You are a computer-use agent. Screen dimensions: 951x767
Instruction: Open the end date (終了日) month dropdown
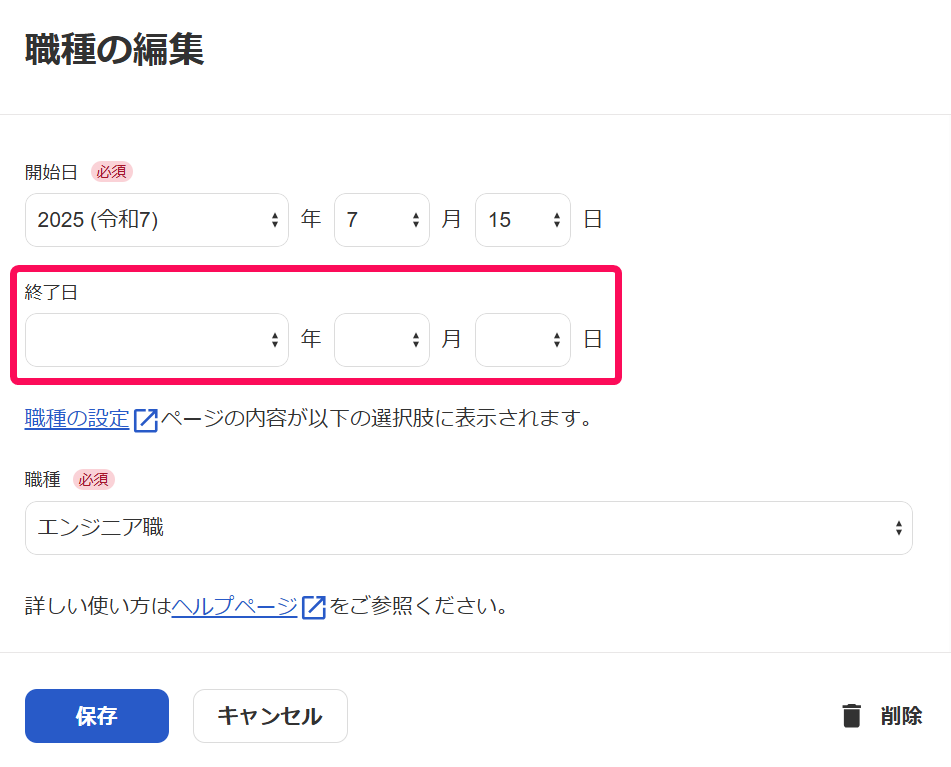(x=381, y=340)
